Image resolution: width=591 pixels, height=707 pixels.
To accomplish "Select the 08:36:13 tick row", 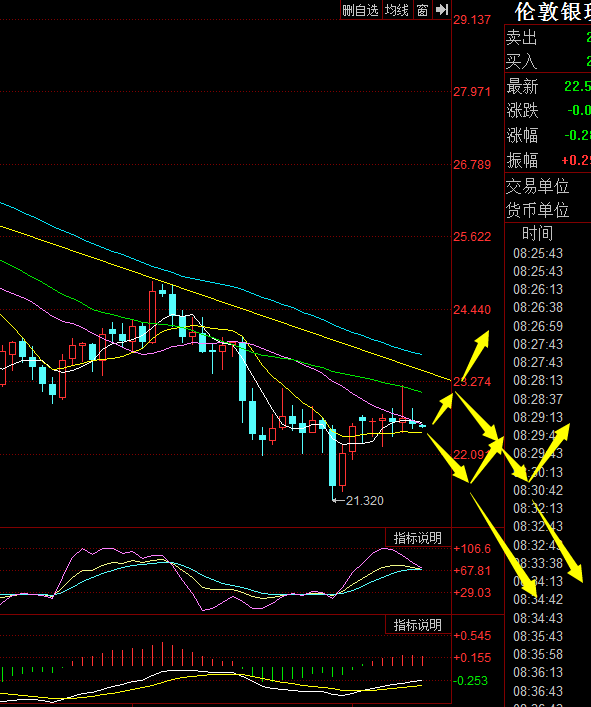I will [538, 673].
